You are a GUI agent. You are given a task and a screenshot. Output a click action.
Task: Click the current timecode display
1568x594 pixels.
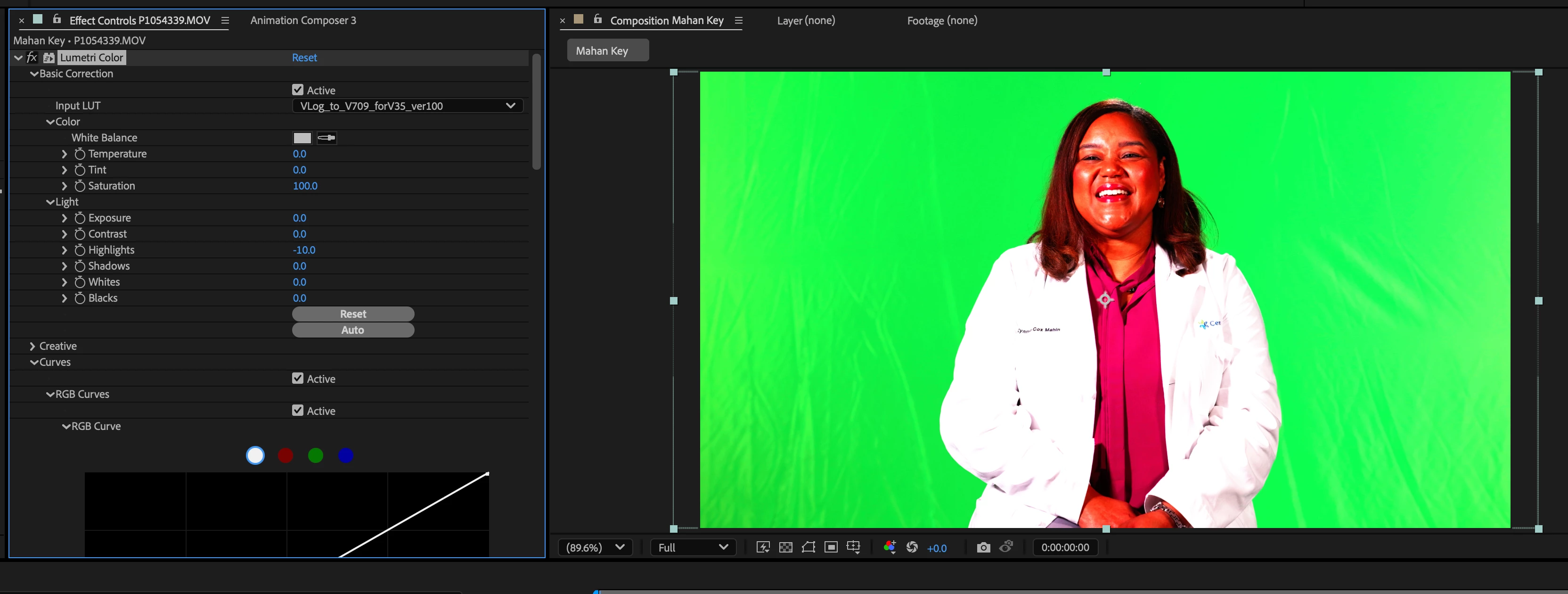[1065, 547]
